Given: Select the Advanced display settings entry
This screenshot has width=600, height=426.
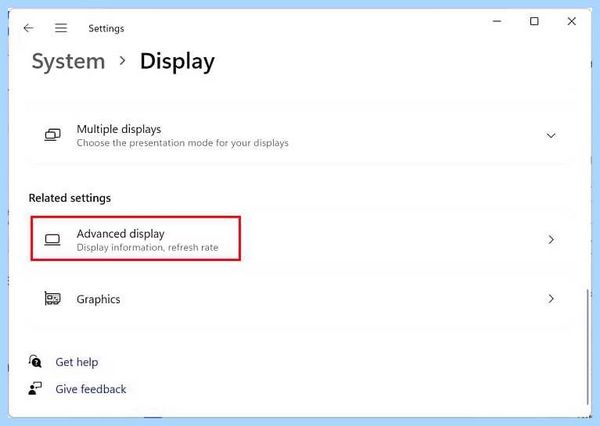Looking at the screenshot, I should (298, 240).
